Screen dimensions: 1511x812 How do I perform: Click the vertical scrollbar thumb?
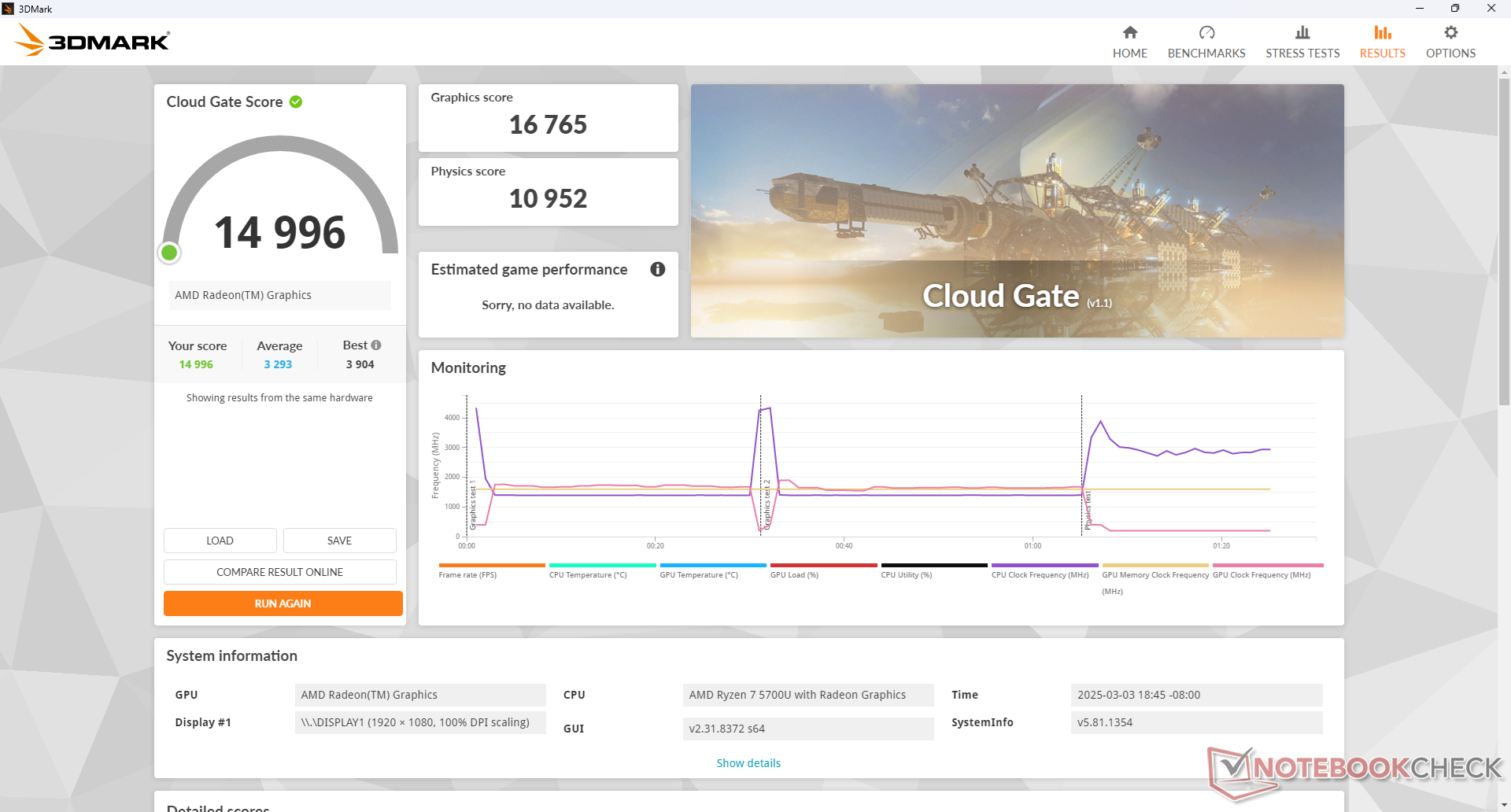(1504, 242)
